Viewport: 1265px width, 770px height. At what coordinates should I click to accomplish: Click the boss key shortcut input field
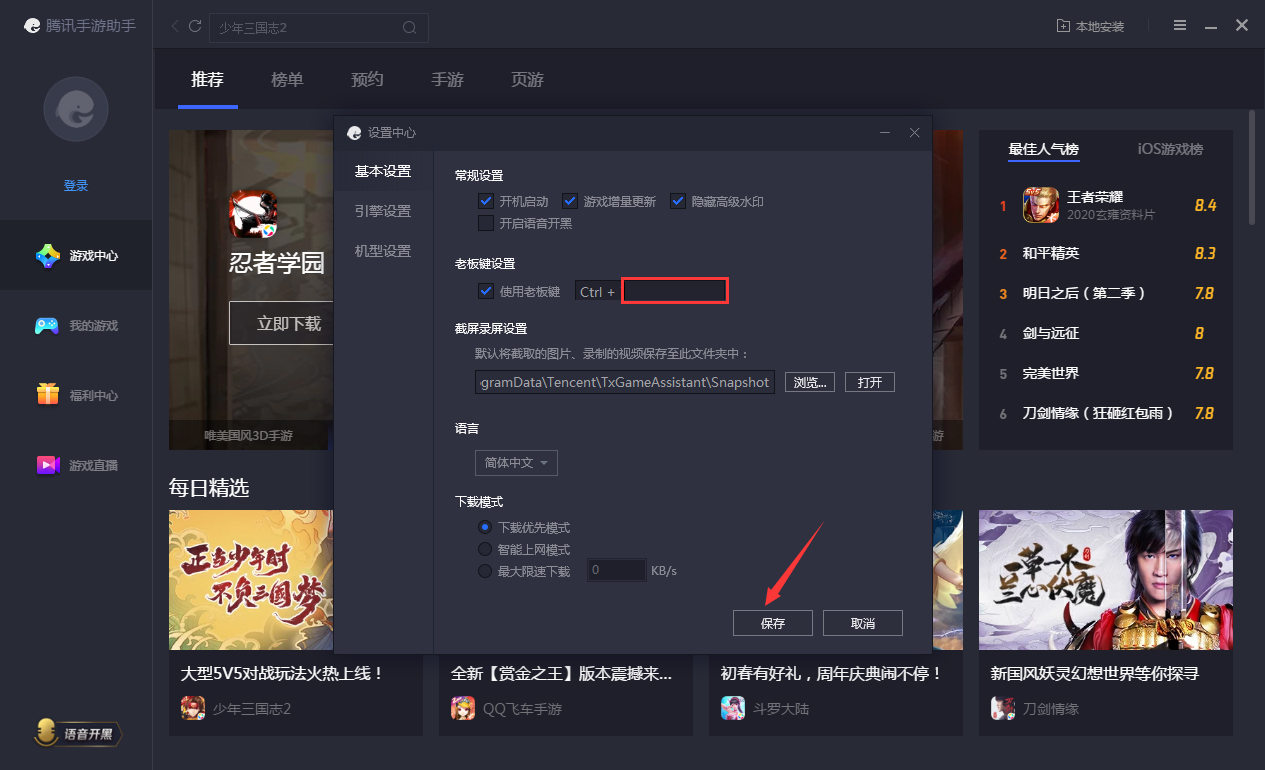tap(674, 290)
